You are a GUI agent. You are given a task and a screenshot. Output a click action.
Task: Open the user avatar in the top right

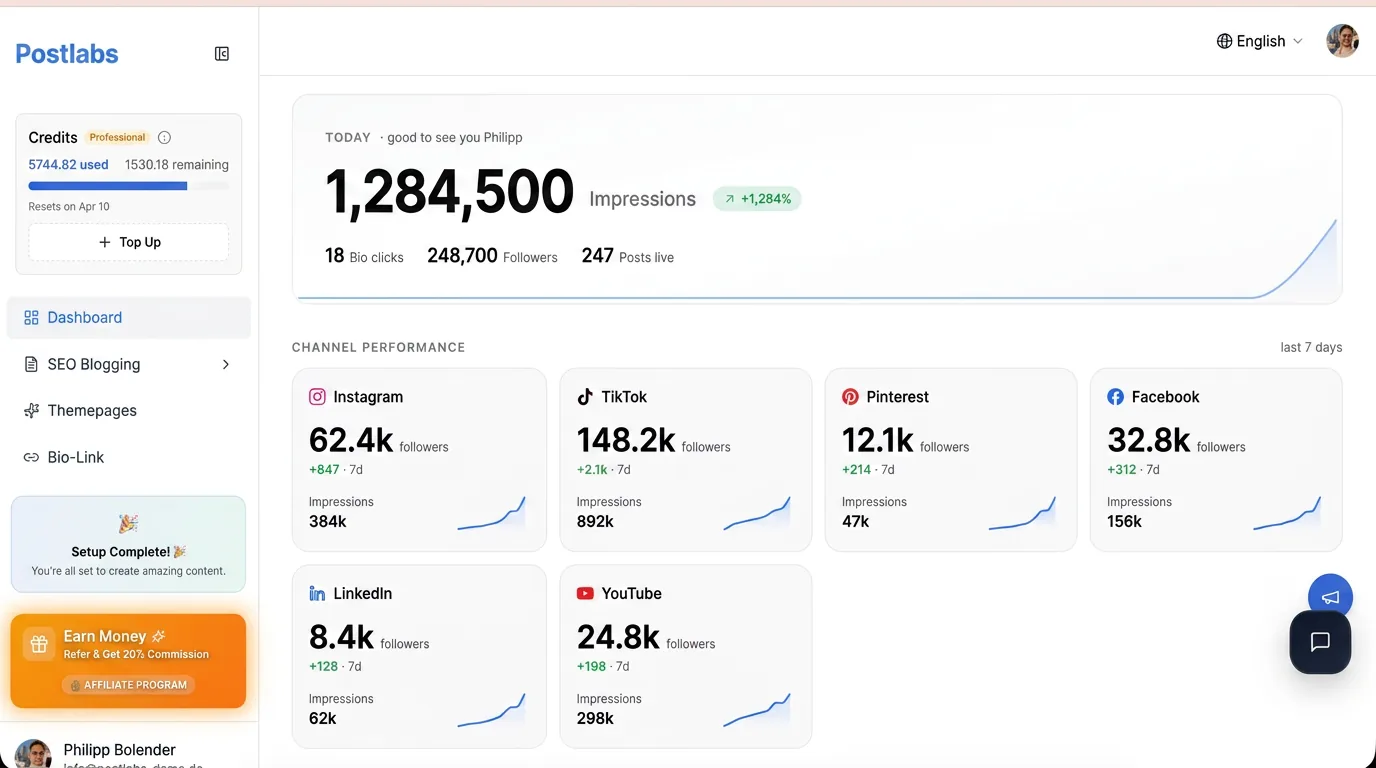[x=1342, y=41]
